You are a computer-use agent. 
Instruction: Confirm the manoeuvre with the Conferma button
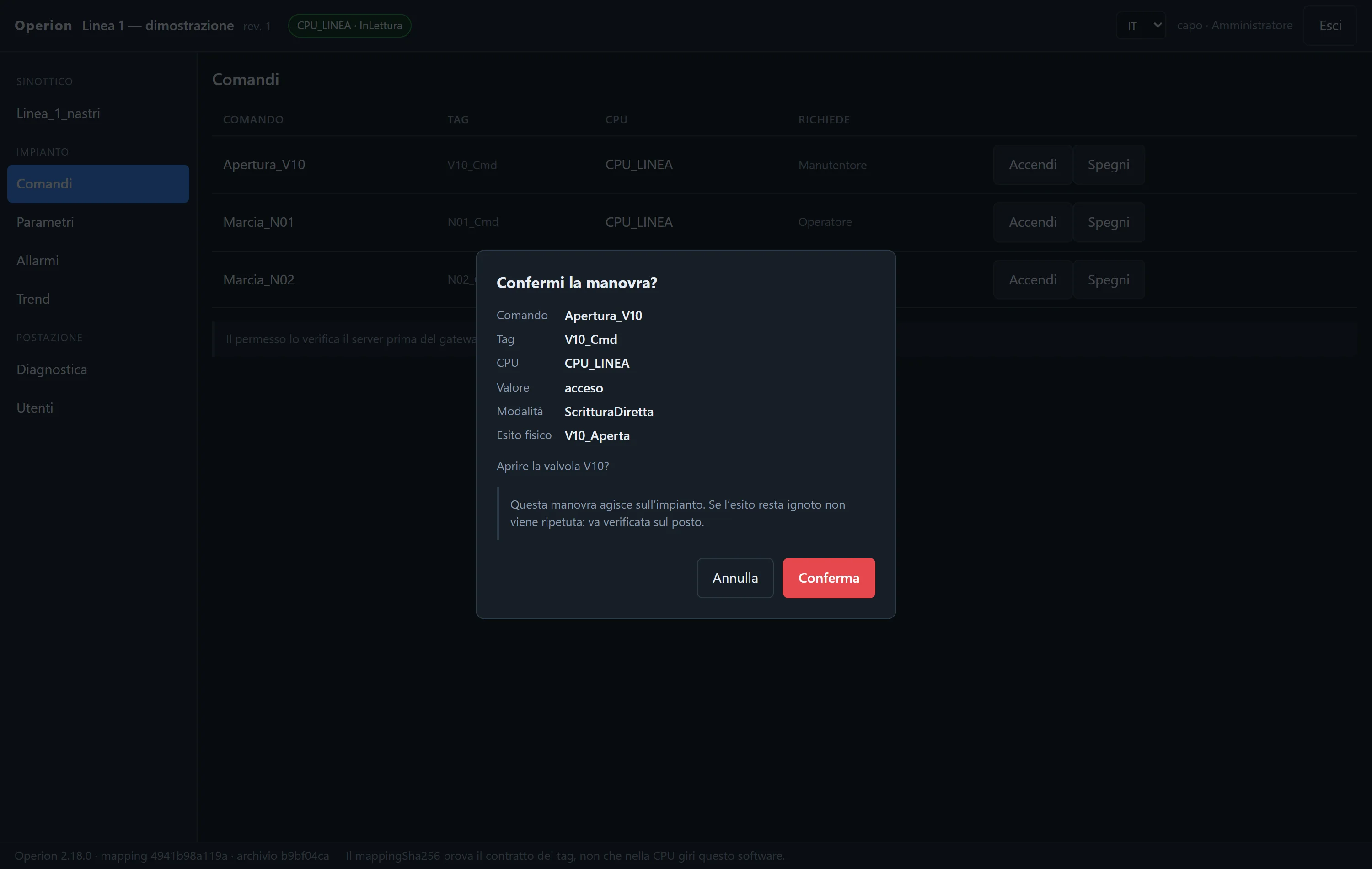[828, 578]
